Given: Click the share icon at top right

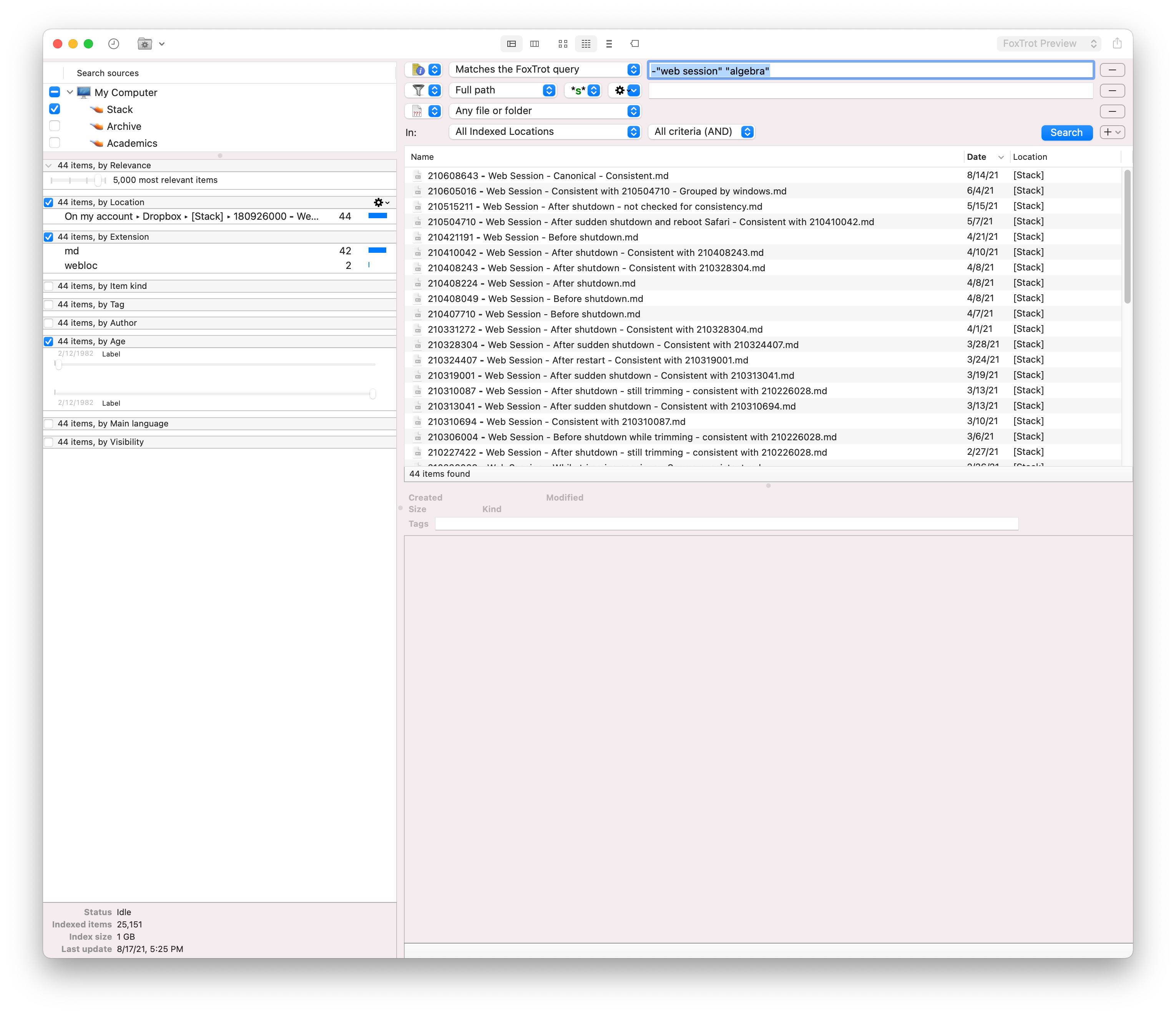Looking at the screenshot, I should pyautogui.click(x=1116, y=44).
